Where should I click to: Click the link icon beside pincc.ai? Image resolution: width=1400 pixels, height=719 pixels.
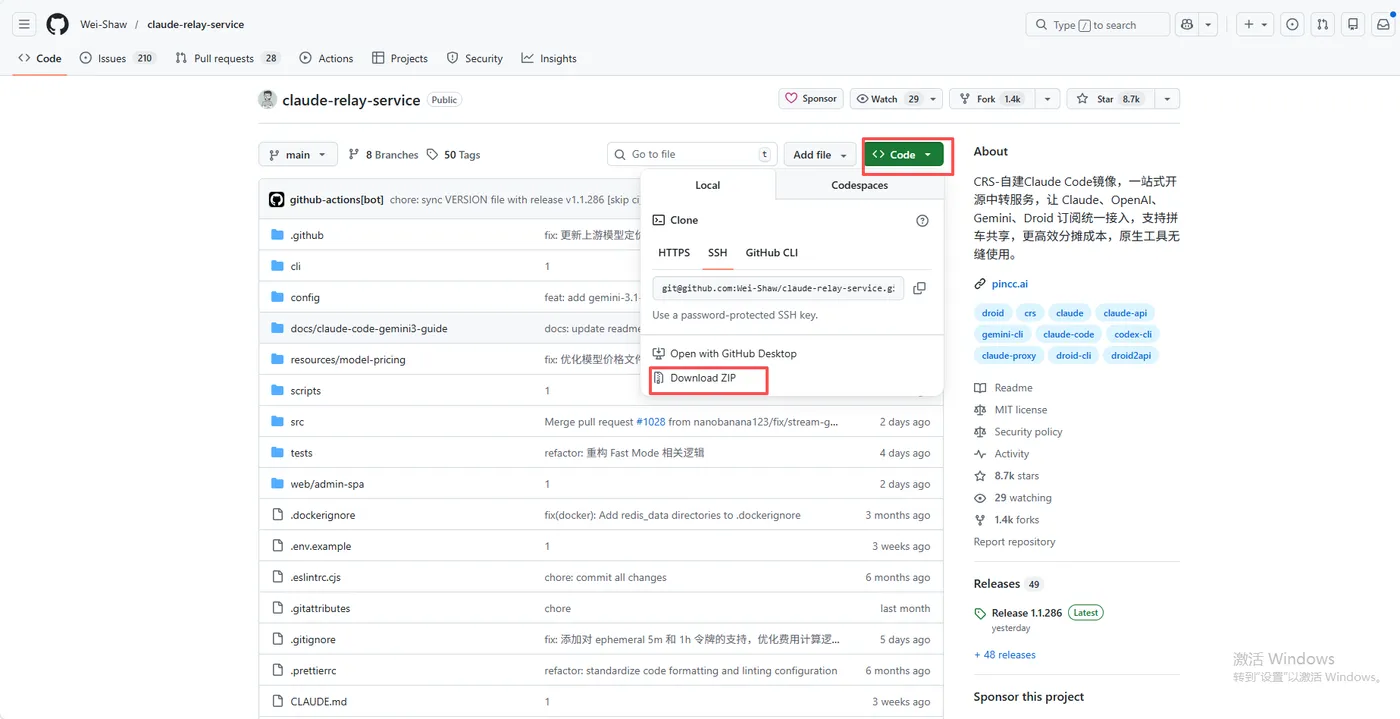tap(980, 284)
